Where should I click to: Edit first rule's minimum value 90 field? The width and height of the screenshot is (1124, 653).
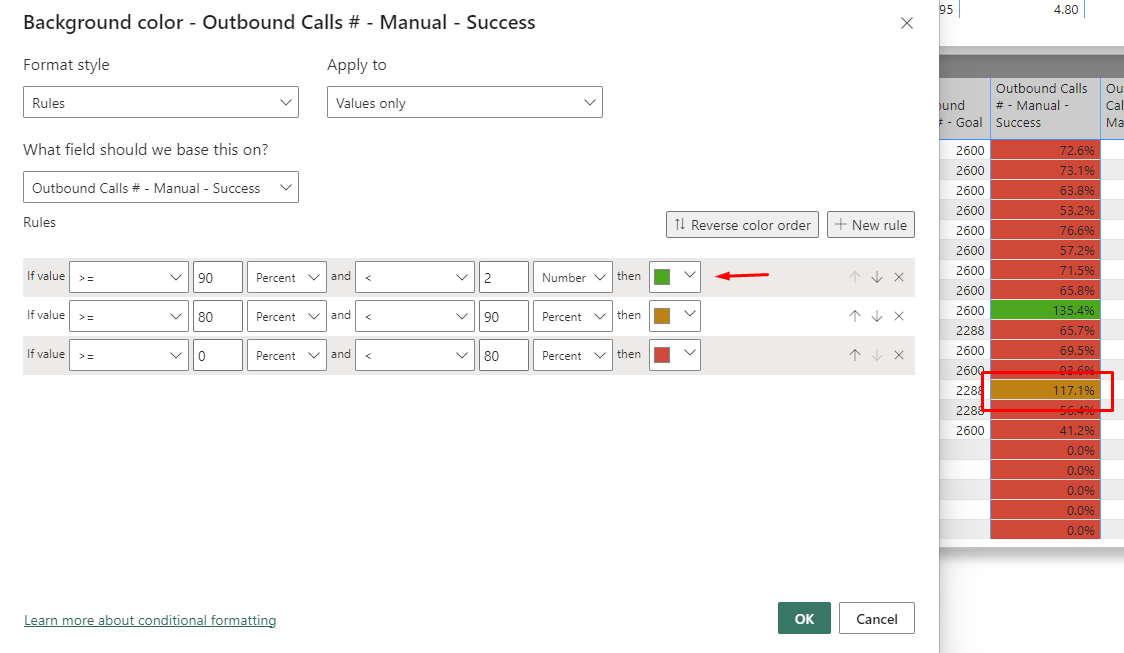[218, 277]
